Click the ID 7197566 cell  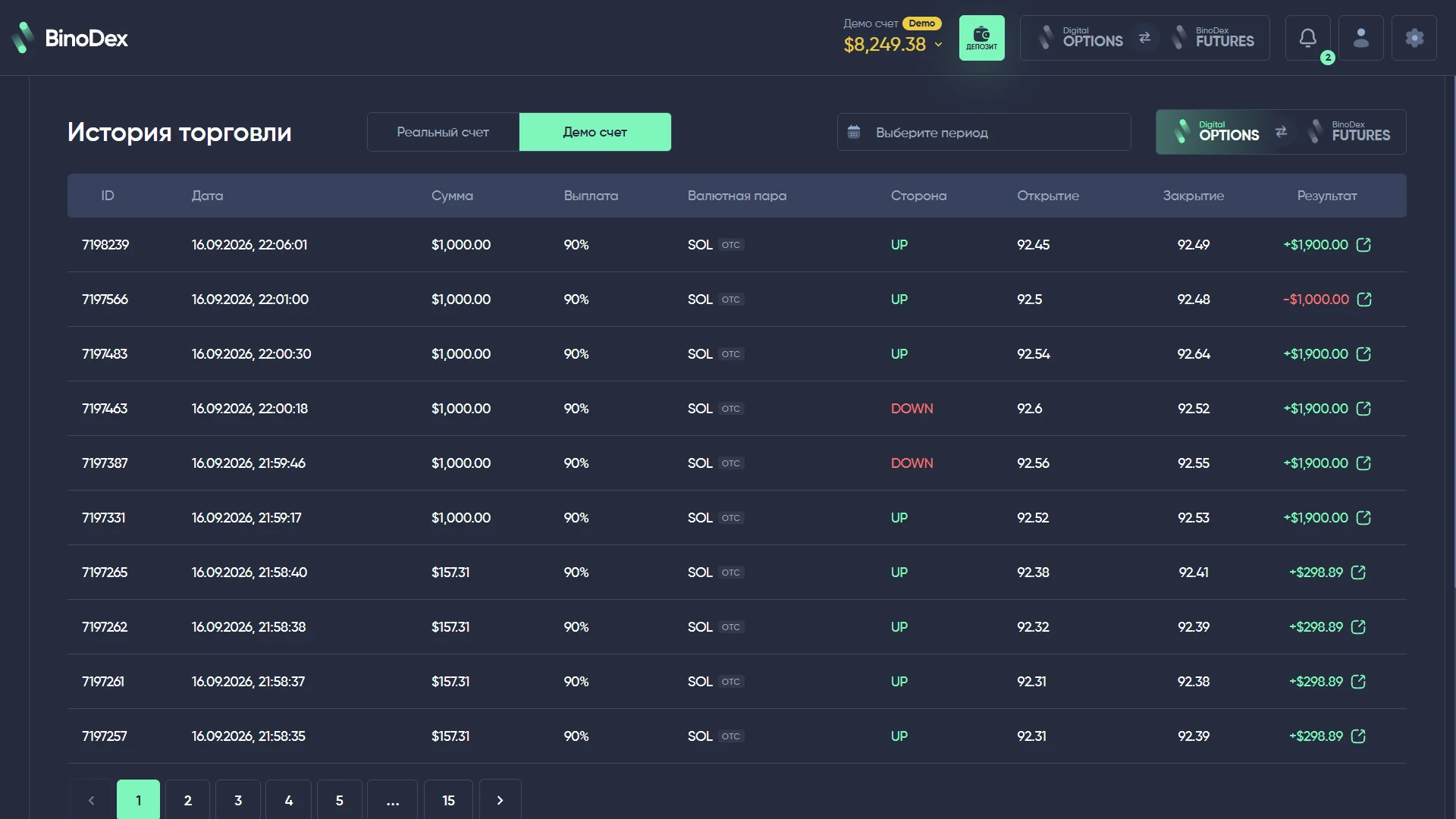tap(105, 300)
